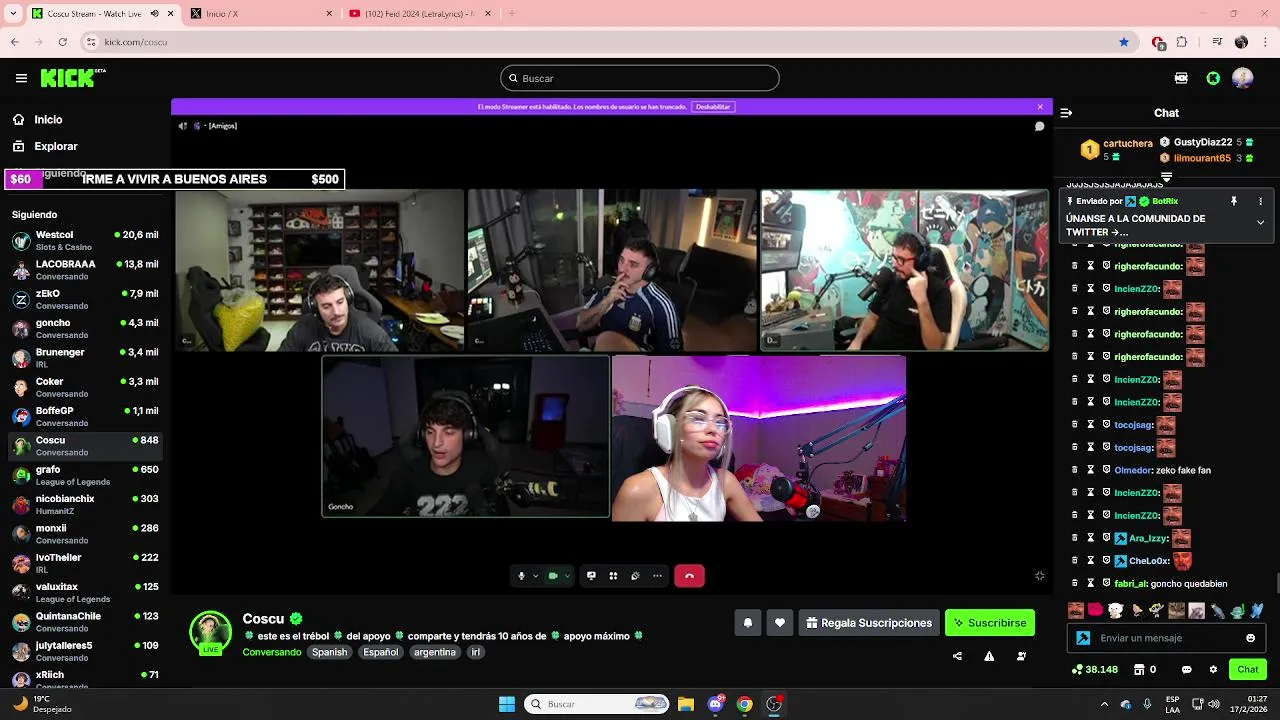Click Regala Suscripciones button
The width and height of the screenshot is (1280, 720).
(869, 623)
